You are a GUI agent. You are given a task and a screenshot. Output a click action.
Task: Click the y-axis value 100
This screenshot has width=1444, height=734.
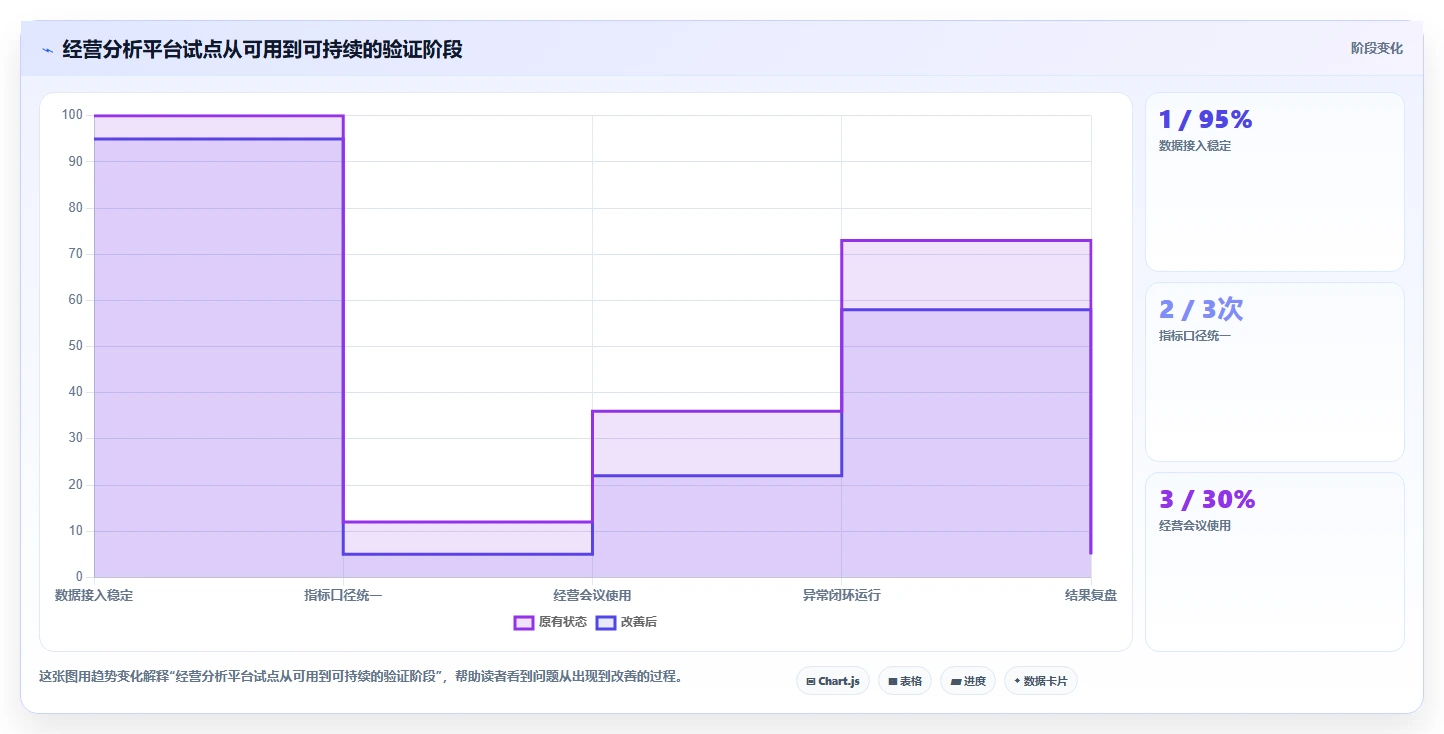pyautogui.click(x=72, y=115)
